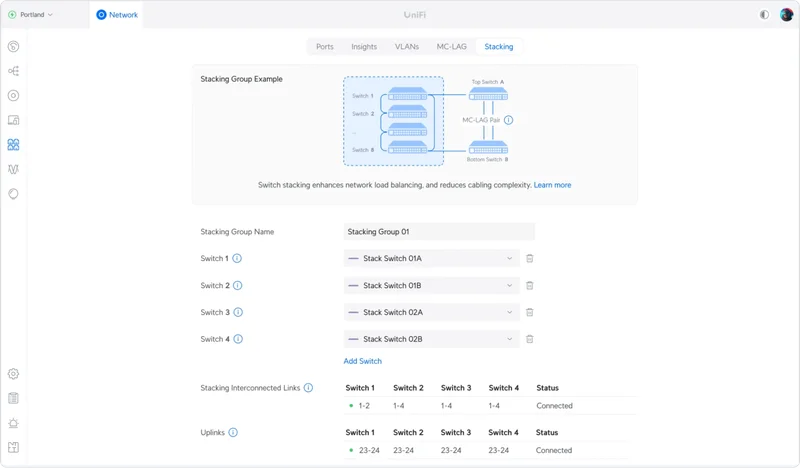
Task: Open the Alarm siren icon in sidebar
Action: coord(14,423)
